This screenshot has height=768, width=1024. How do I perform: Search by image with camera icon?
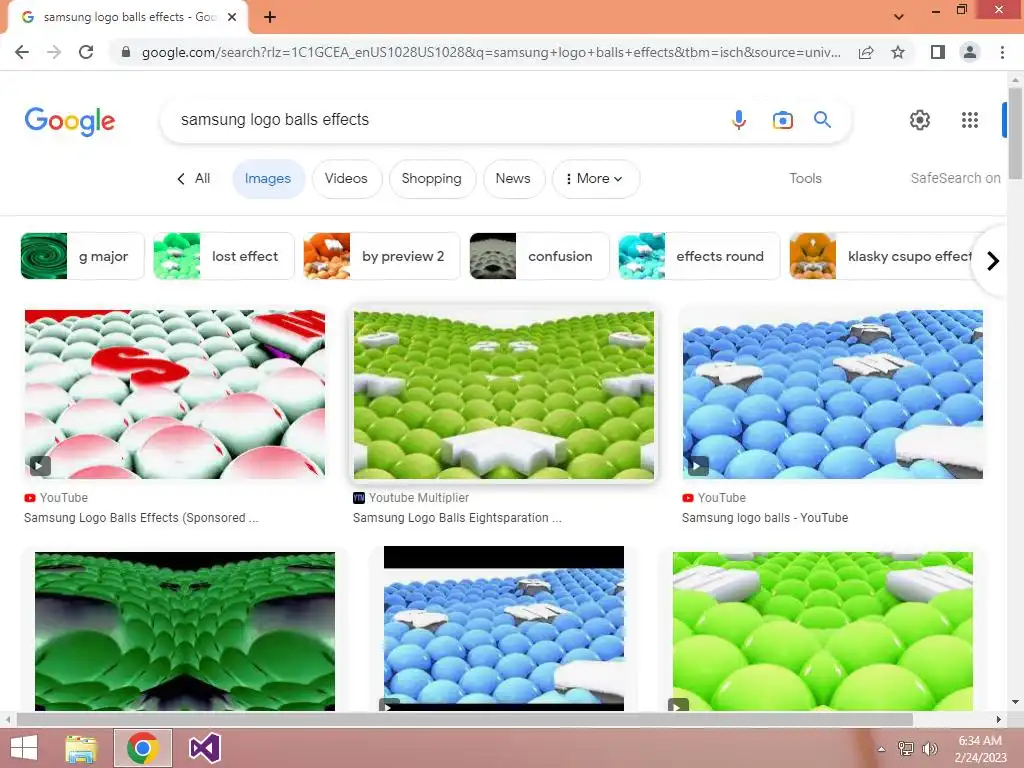782,120
